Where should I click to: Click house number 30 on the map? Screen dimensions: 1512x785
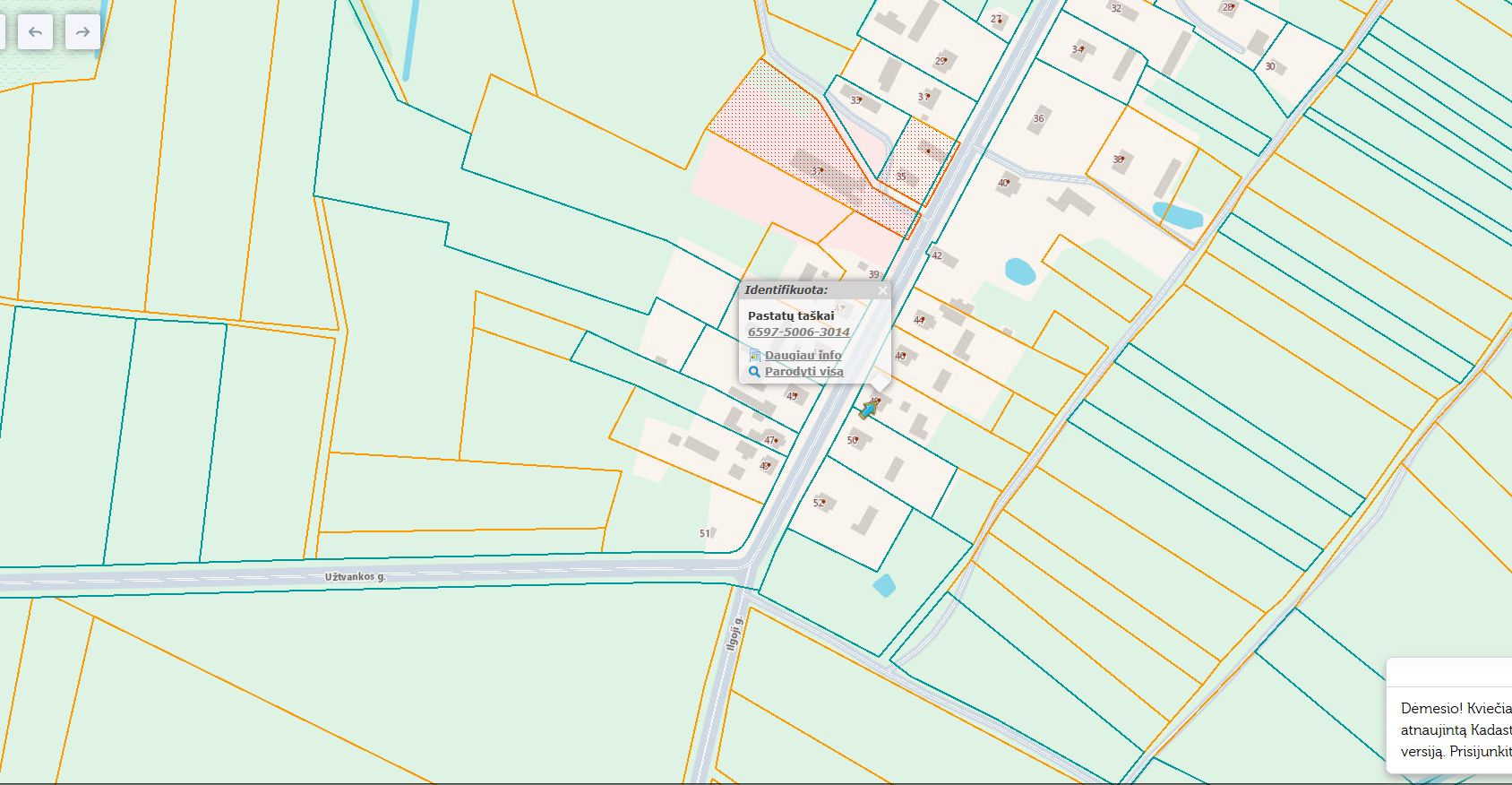pos(1270,66)
